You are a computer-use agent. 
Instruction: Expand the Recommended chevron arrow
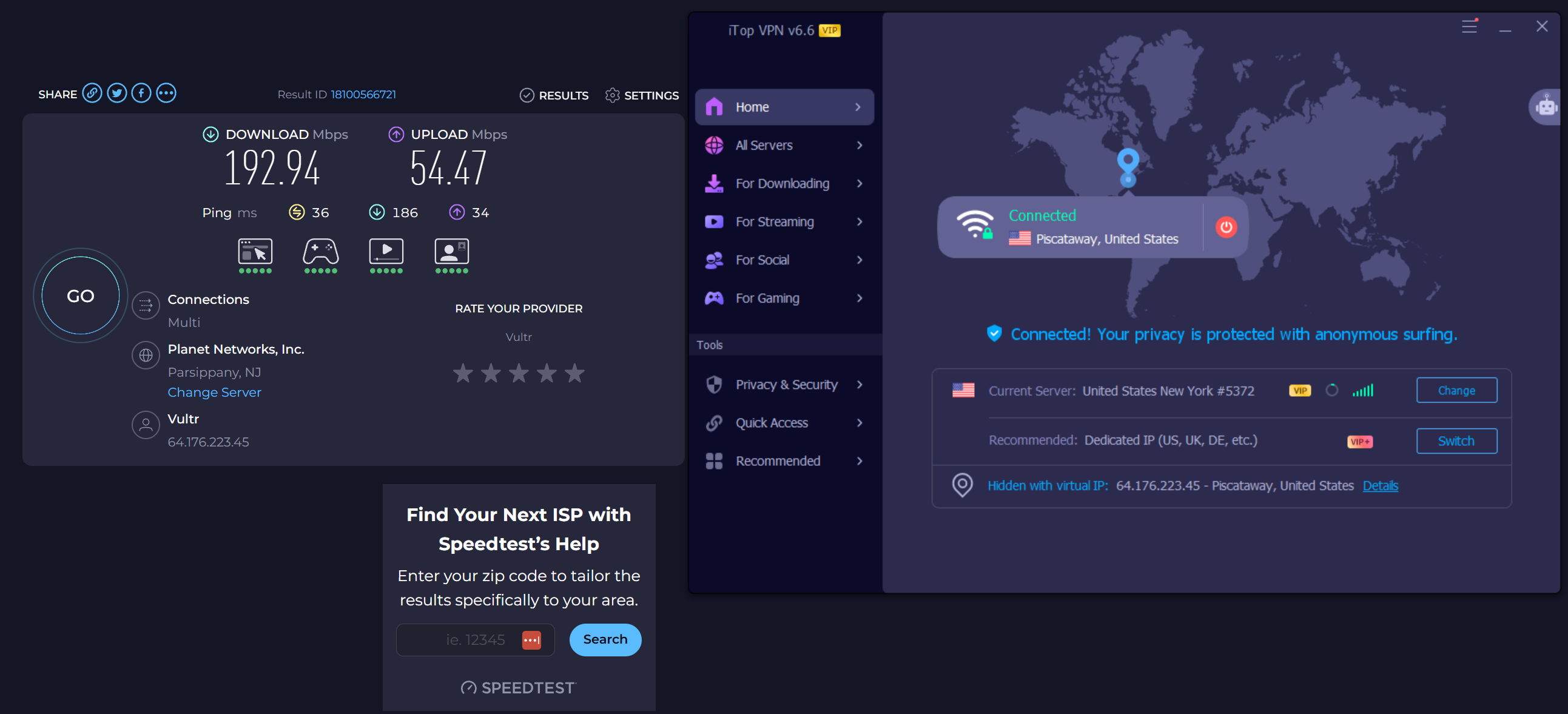point(859,462)
